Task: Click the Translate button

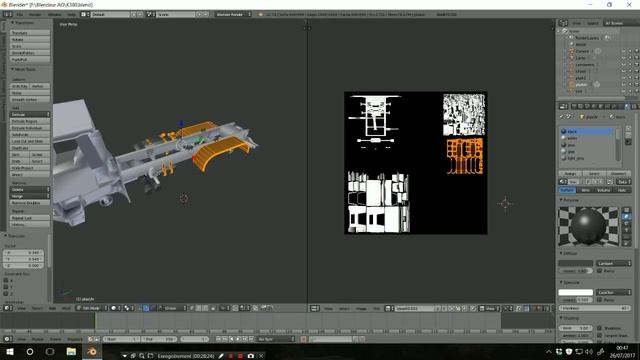Action: click(x=30, y=33)
